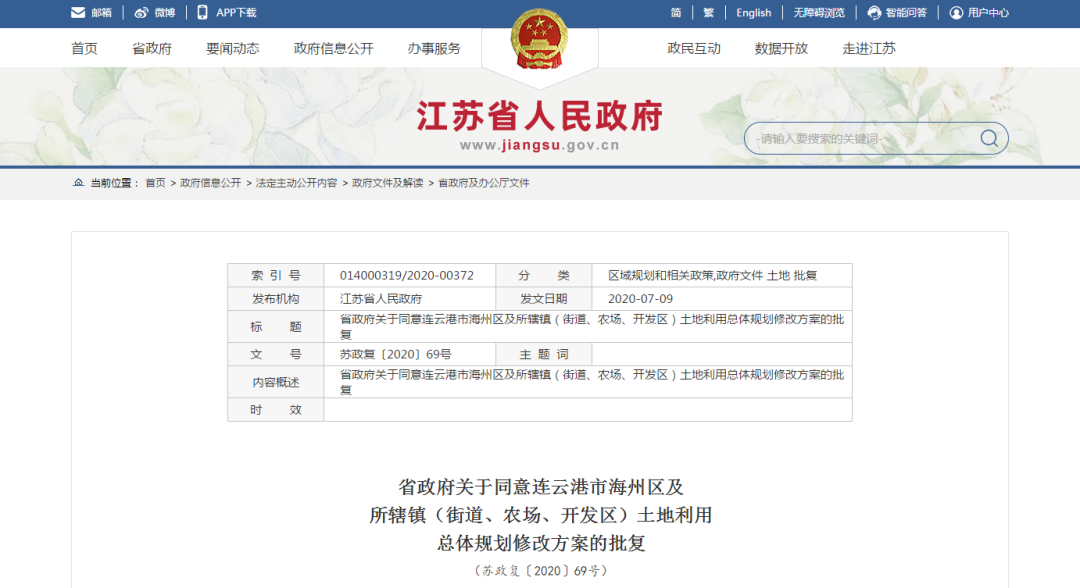The height and width of the screenshot is (588, 1080).
Task: Open 无障碍浏览 accessibility mode
Action: click(819, 12)
